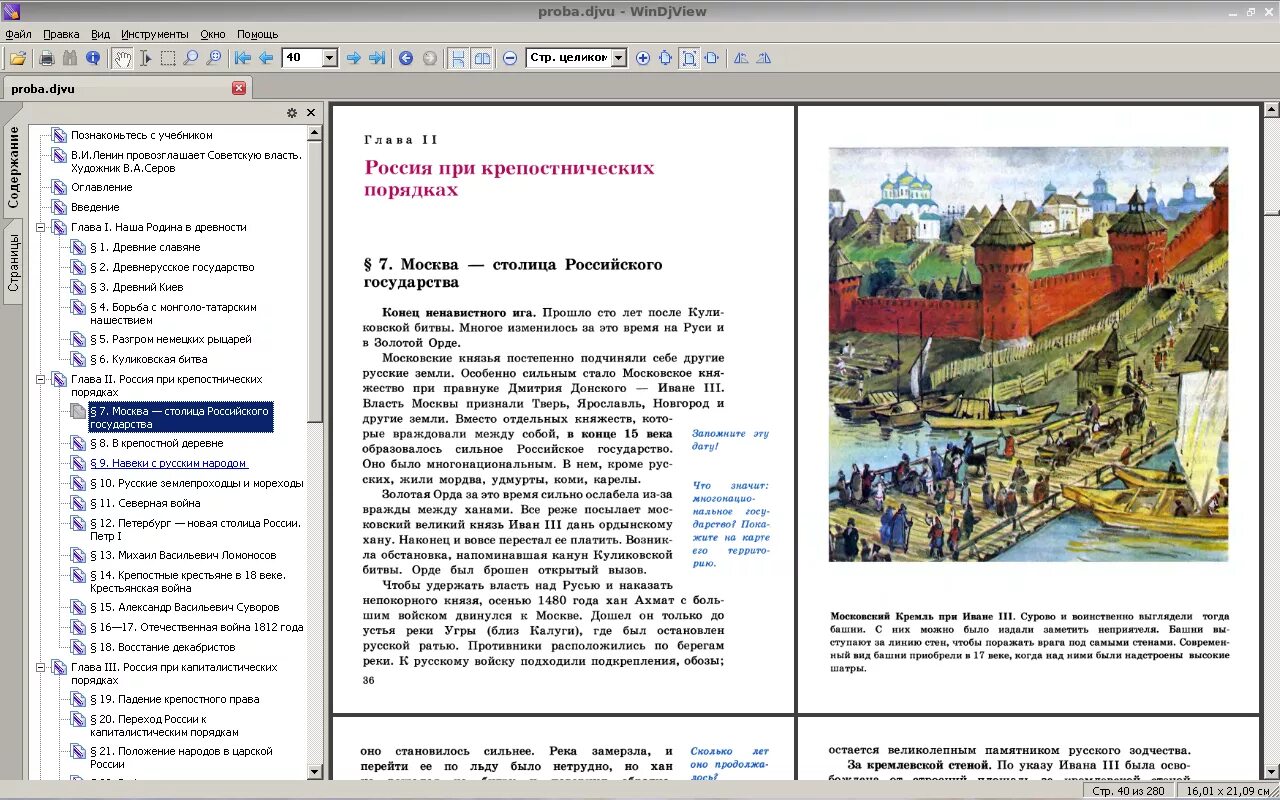
Task: Pick the rectangular region selection tool
Action: coord(168,58)
